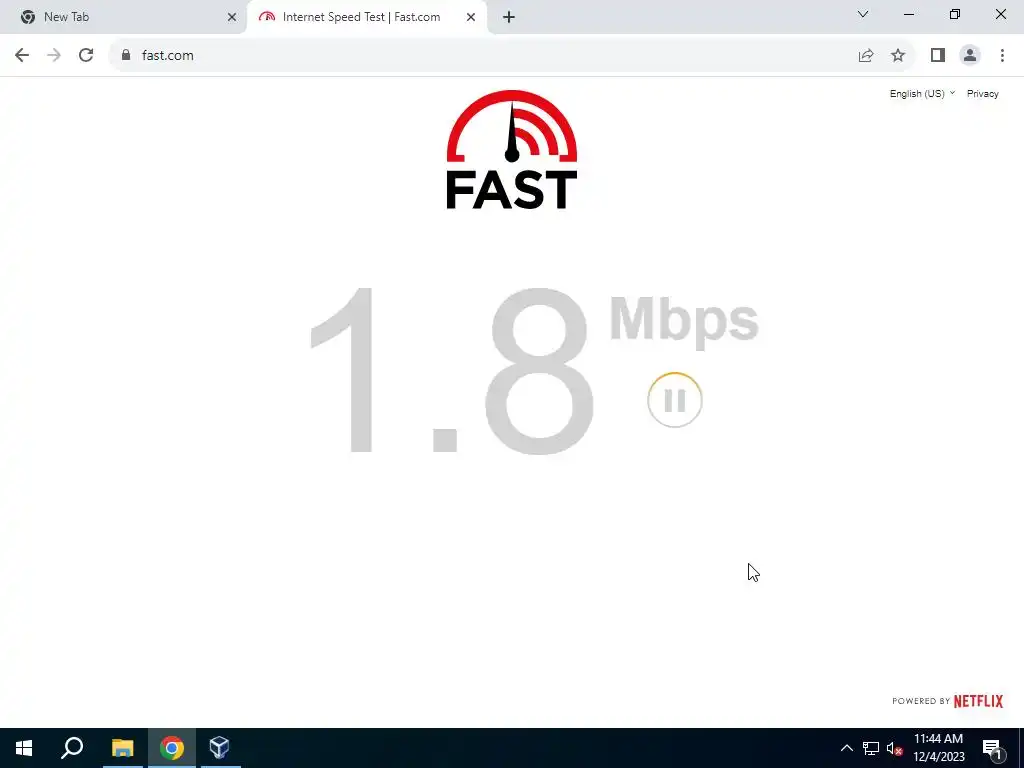
Task: Open the English (US) language dropdown
Action: click(x=922, y=93)
